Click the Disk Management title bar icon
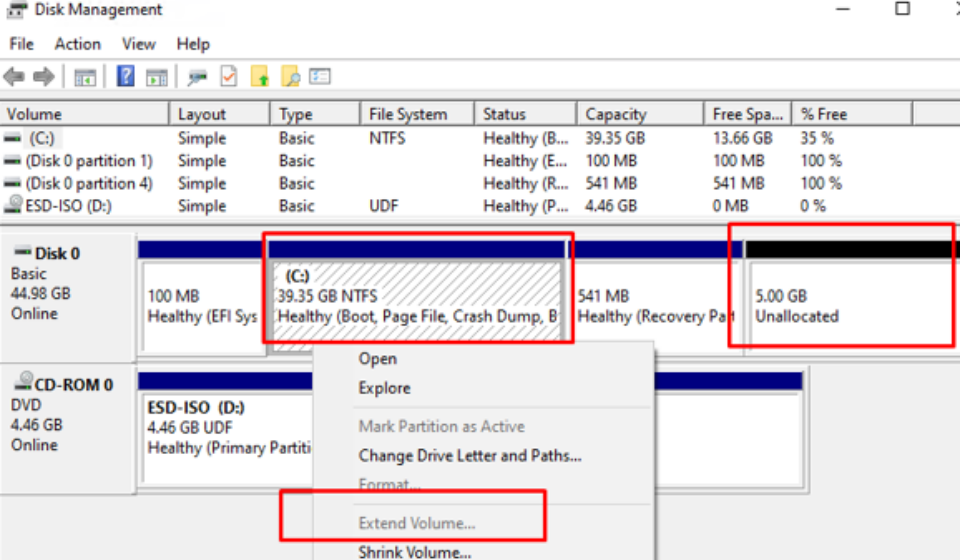960x560 pixels. click(x=17, y=9)
